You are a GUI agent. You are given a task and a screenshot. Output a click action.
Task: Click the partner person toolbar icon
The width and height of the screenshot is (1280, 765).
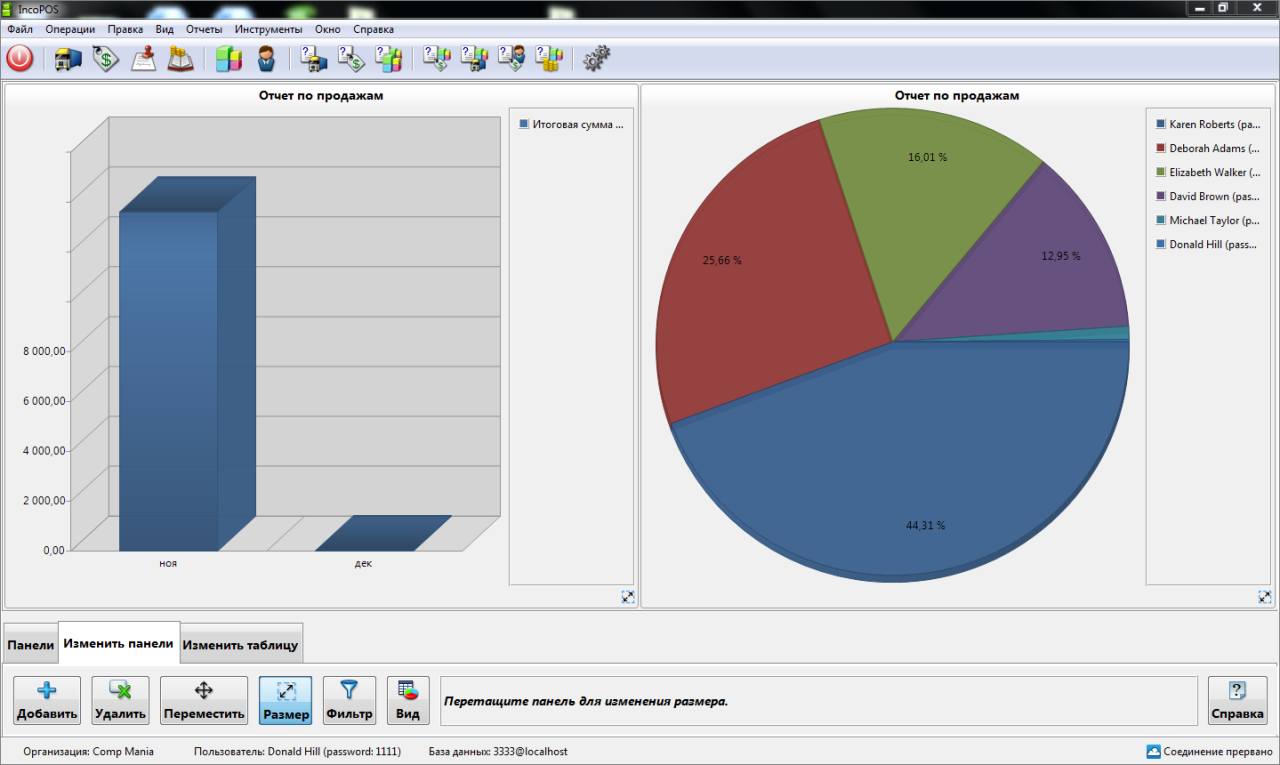pos(266,59)
